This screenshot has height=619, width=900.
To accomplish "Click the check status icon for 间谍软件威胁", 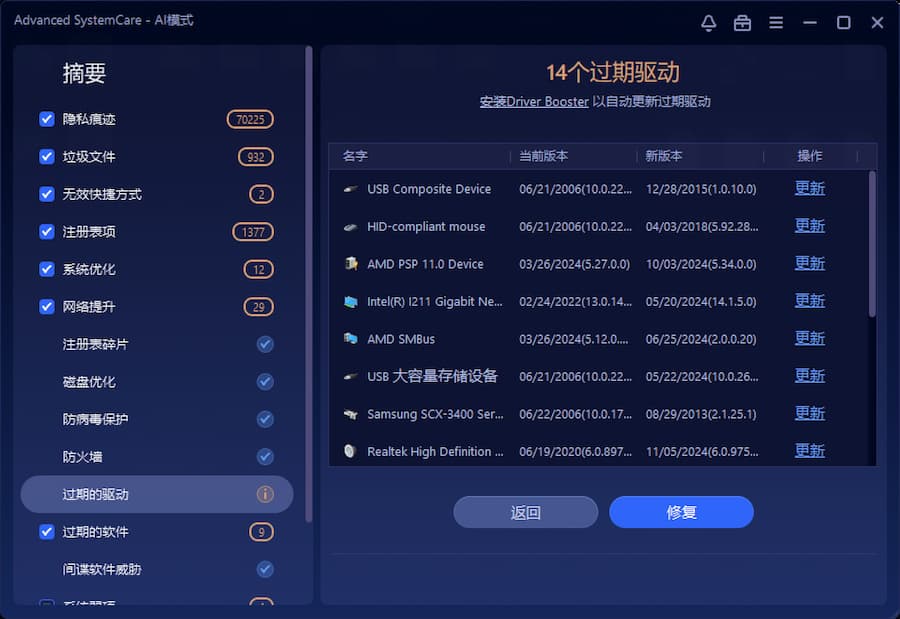I will [x=265, y=569].
